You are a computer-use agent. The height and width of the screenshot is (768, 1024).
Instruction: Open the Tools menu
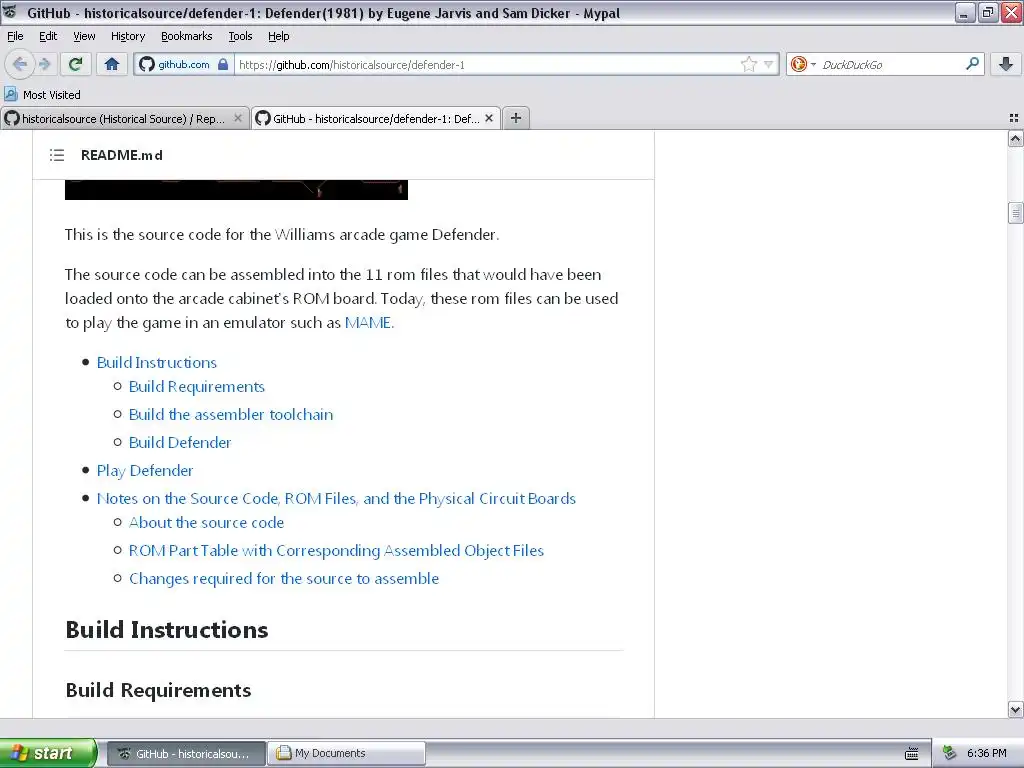240,36
